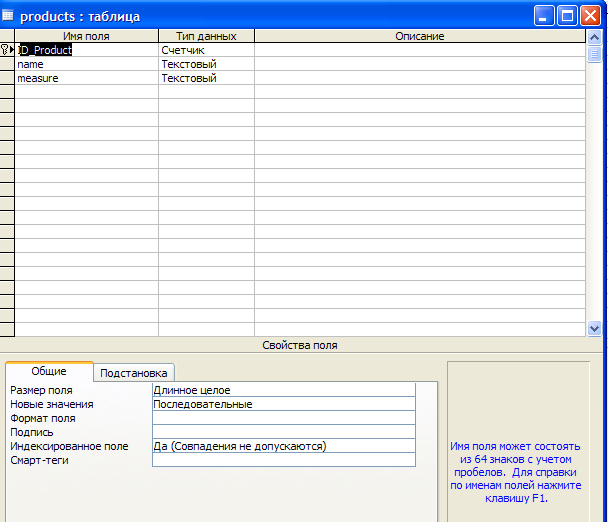Click the Имя поля column header
Screen dimensions: 608x522
(x=86, y=36)
